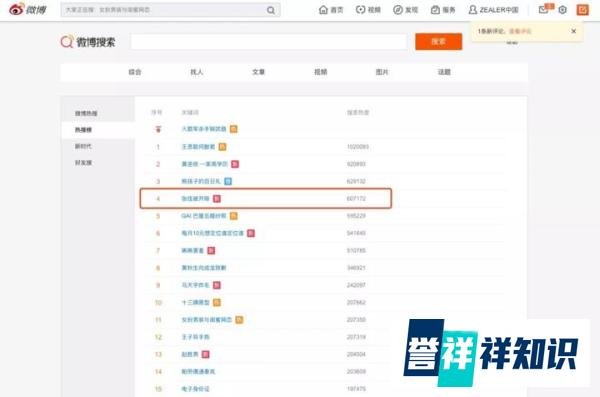Viewport: 600px width, 397px height.
Task: Switch to the 话题 search tab
Action: [x=444, y=72]
